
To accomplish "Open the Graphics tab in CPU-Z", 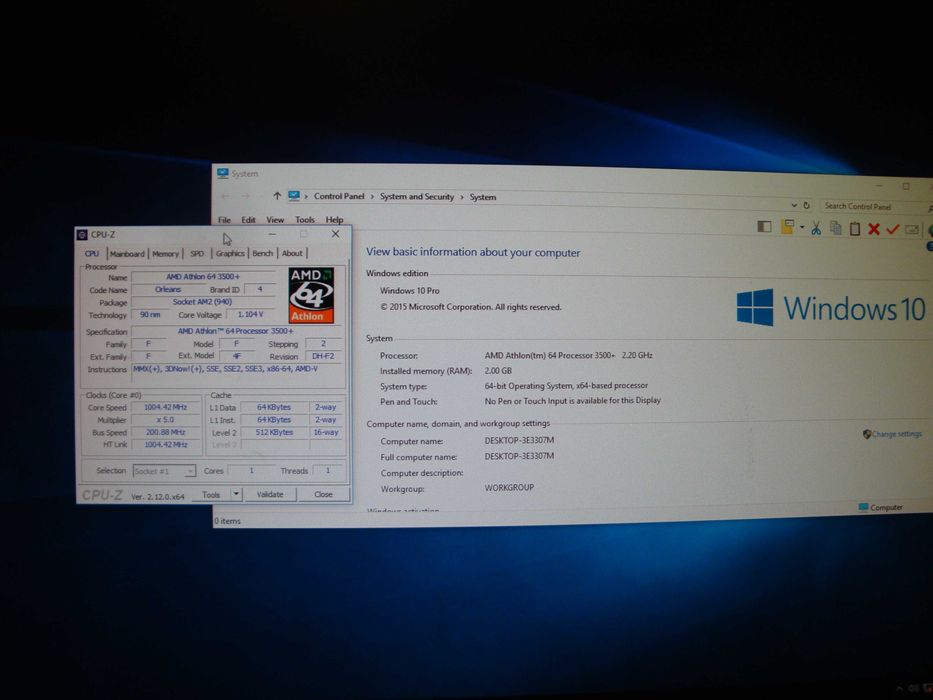I will pos(230,253).
